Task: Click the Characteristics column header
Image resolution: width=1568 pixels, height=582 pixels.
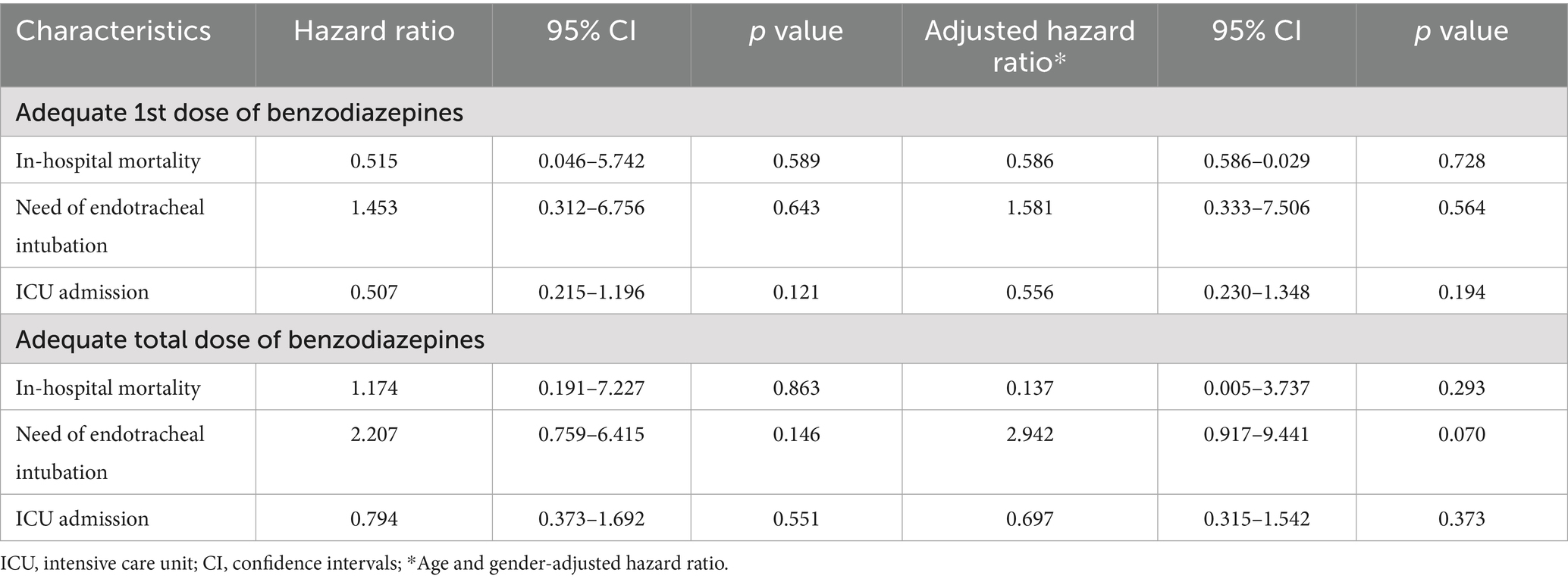Action: click(x=114, y=31)
